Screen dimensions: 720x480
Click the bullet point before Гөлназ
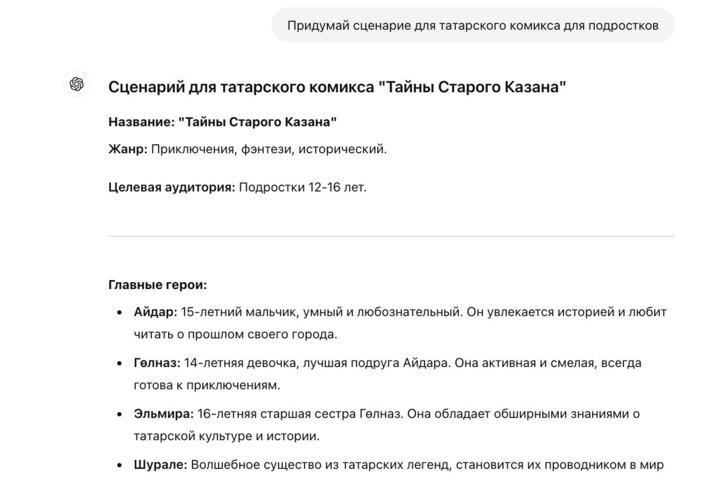[121, 362]
